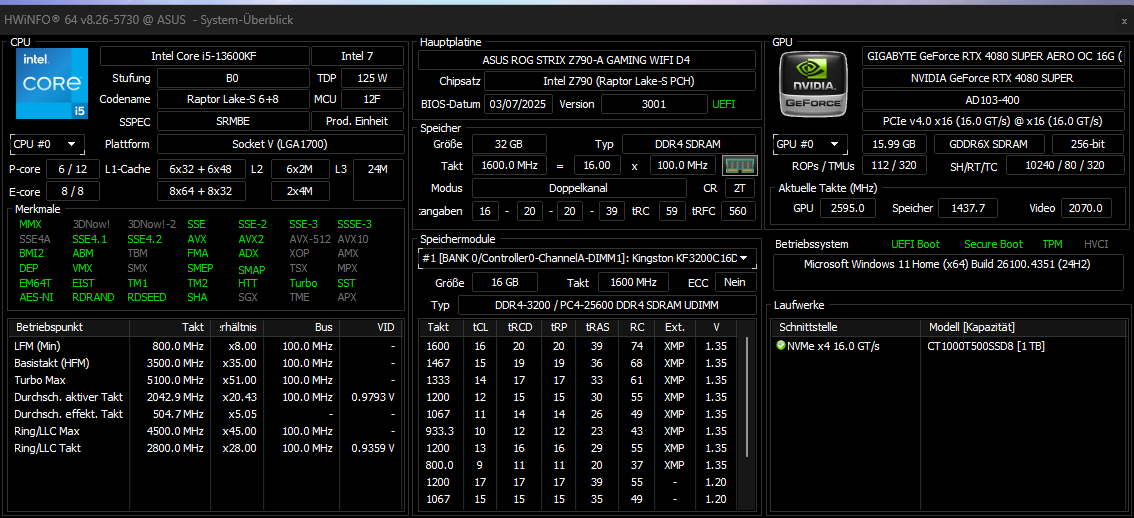Click the green UEFI label
The image size is (1134, 518).
click(724, 104)
